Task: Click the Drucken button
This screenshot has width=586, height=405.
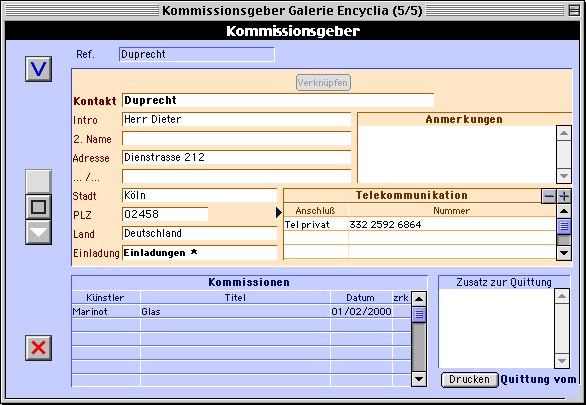Action: click(469, 380)
